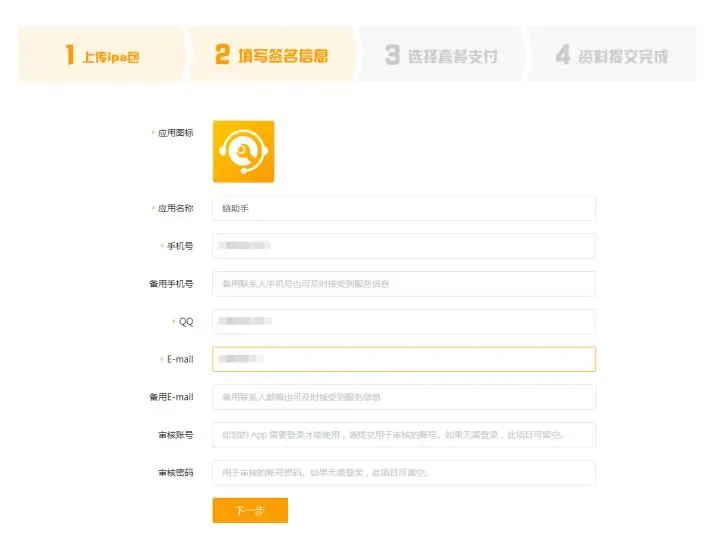Click the orange app icon thumbnail

[243, 151]
